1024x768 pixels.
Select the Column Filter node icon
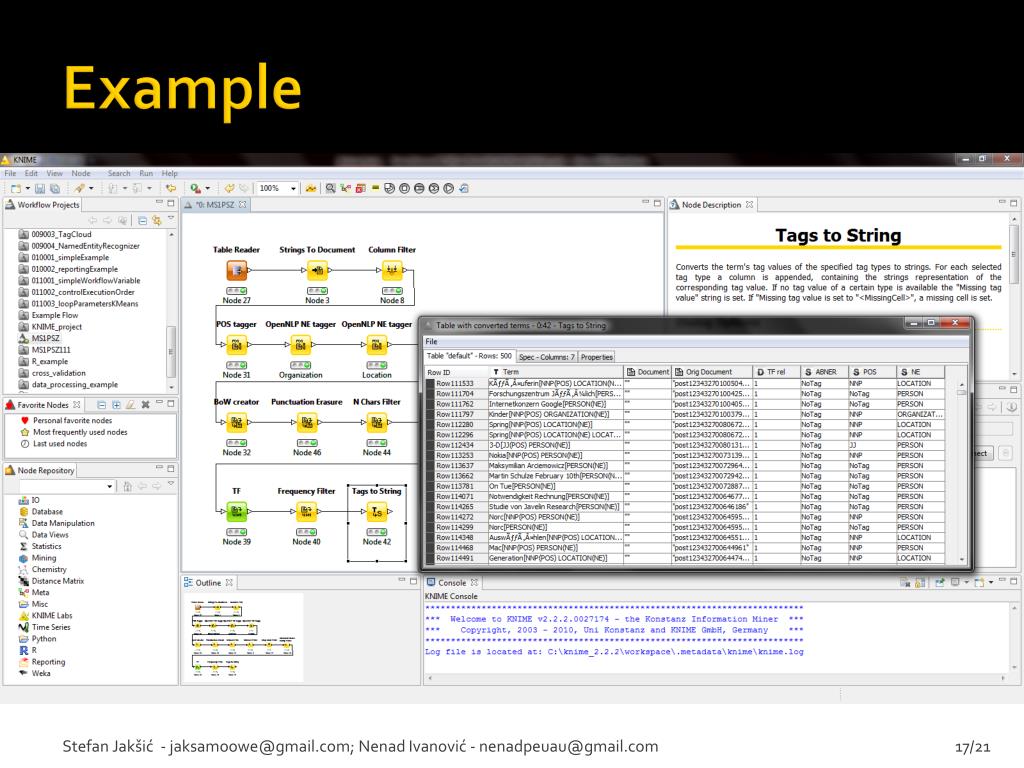pyautogui.click(x=392, y=270)
